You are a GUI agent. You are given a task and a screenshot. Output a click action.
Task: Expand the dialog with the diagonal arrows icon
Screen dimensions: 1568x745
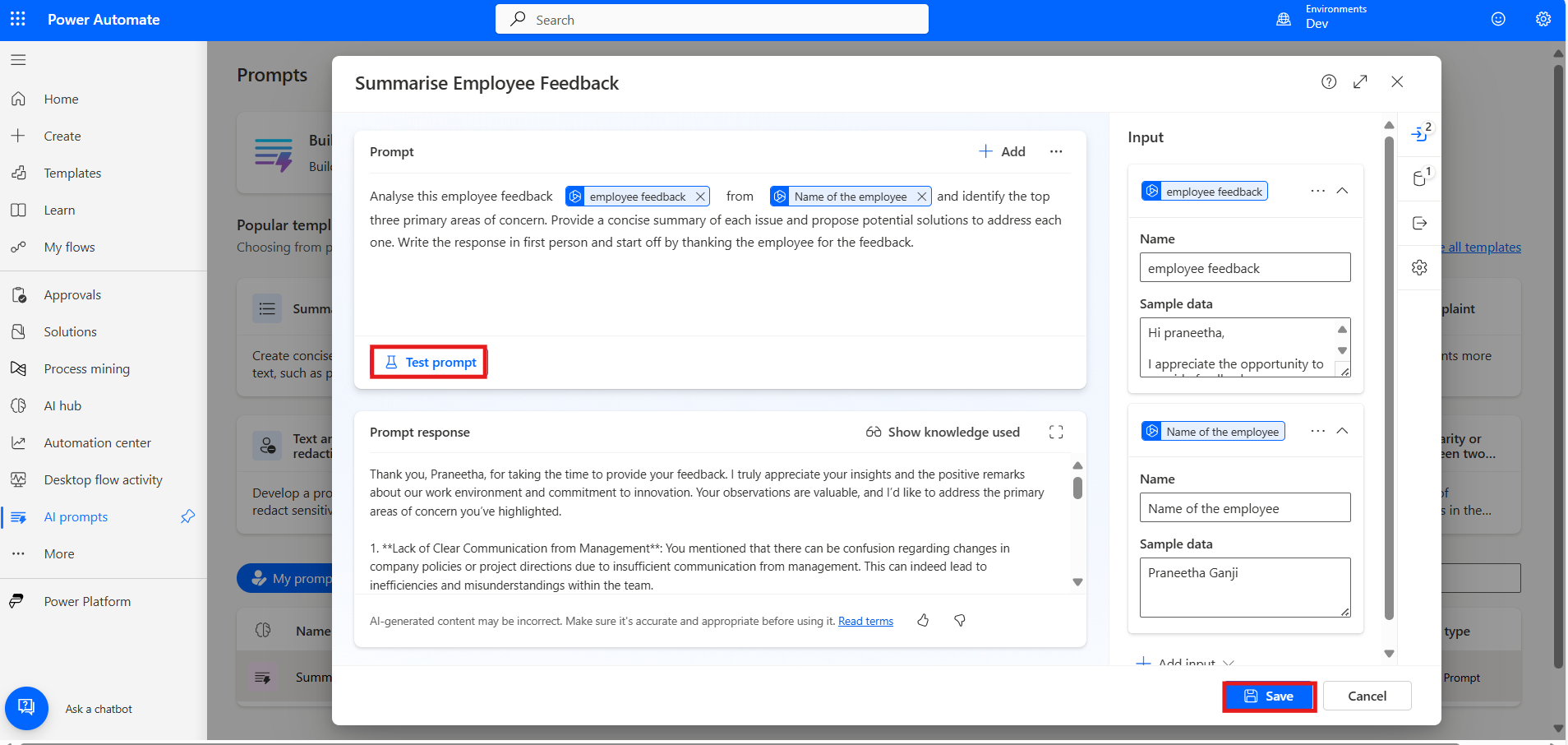tap(1360, 82)
